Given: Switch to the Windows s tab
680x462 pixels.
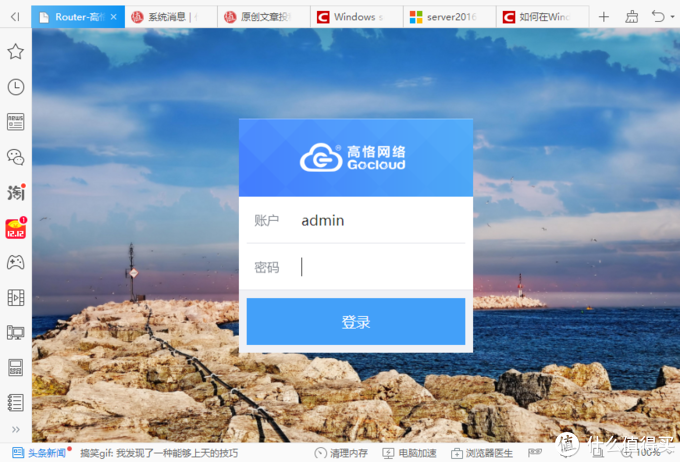Looking at the screenshot, I should [357, 17].
